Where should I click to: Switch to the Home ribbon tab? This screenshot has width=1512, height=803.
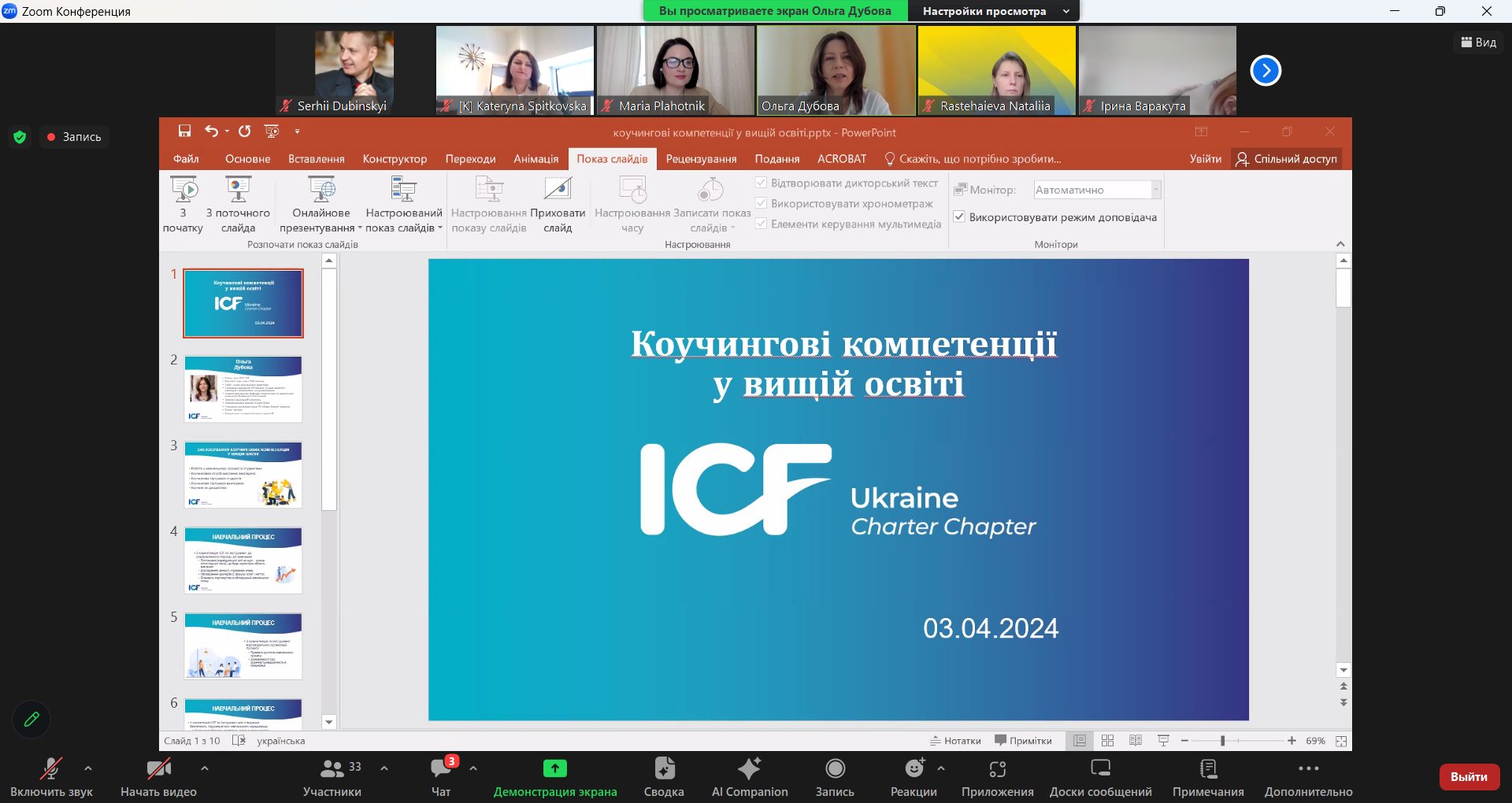point(248,159)
